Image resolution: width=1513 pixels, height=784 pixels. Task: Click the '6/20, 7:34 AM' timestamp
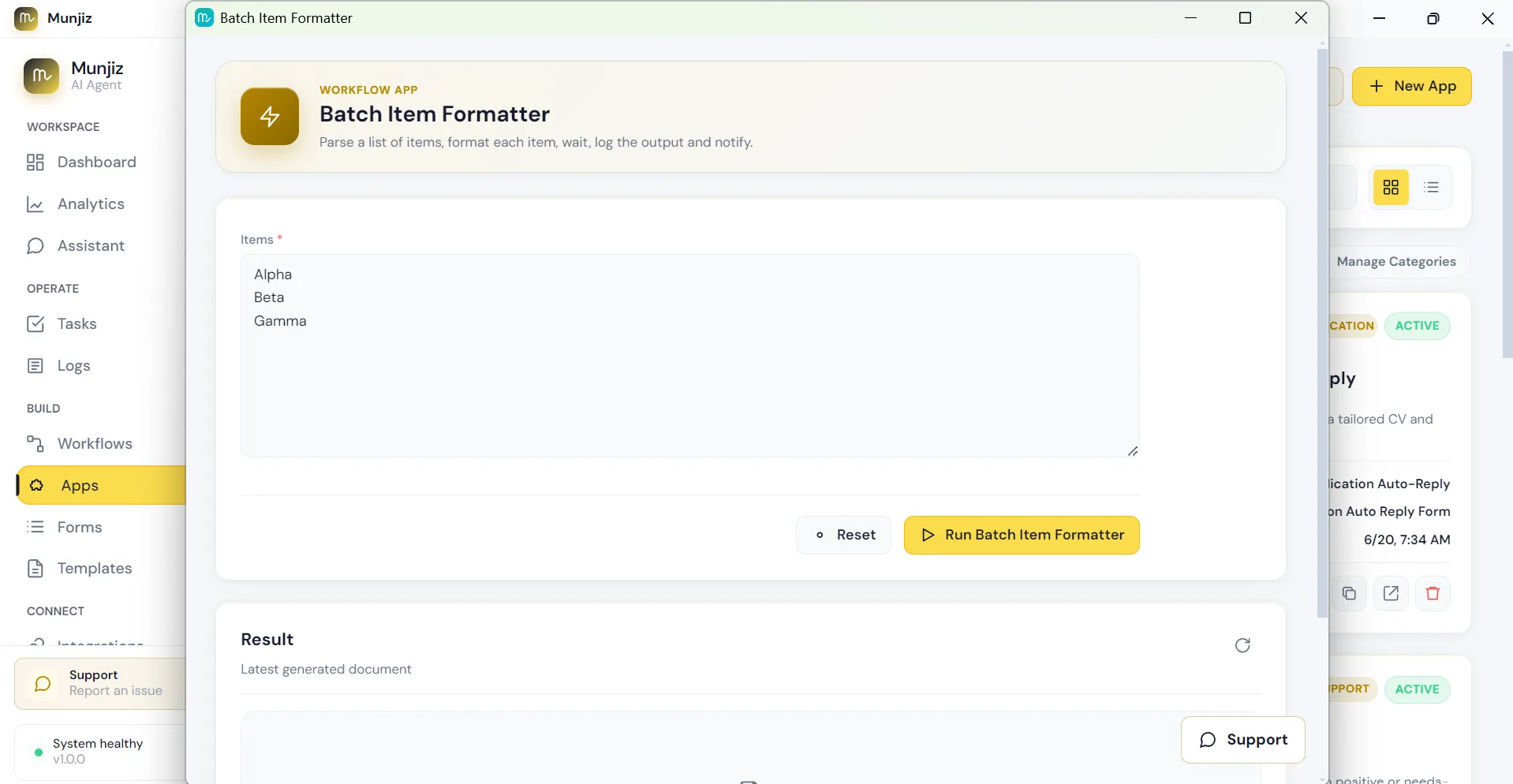point(1407,539)
